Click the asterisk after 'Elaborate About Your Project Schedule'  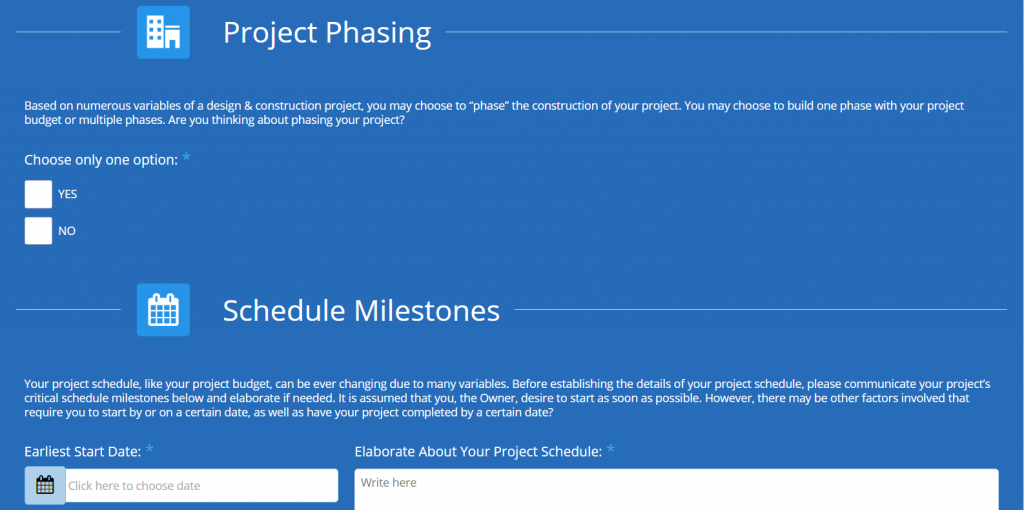(x=610, y=450)
